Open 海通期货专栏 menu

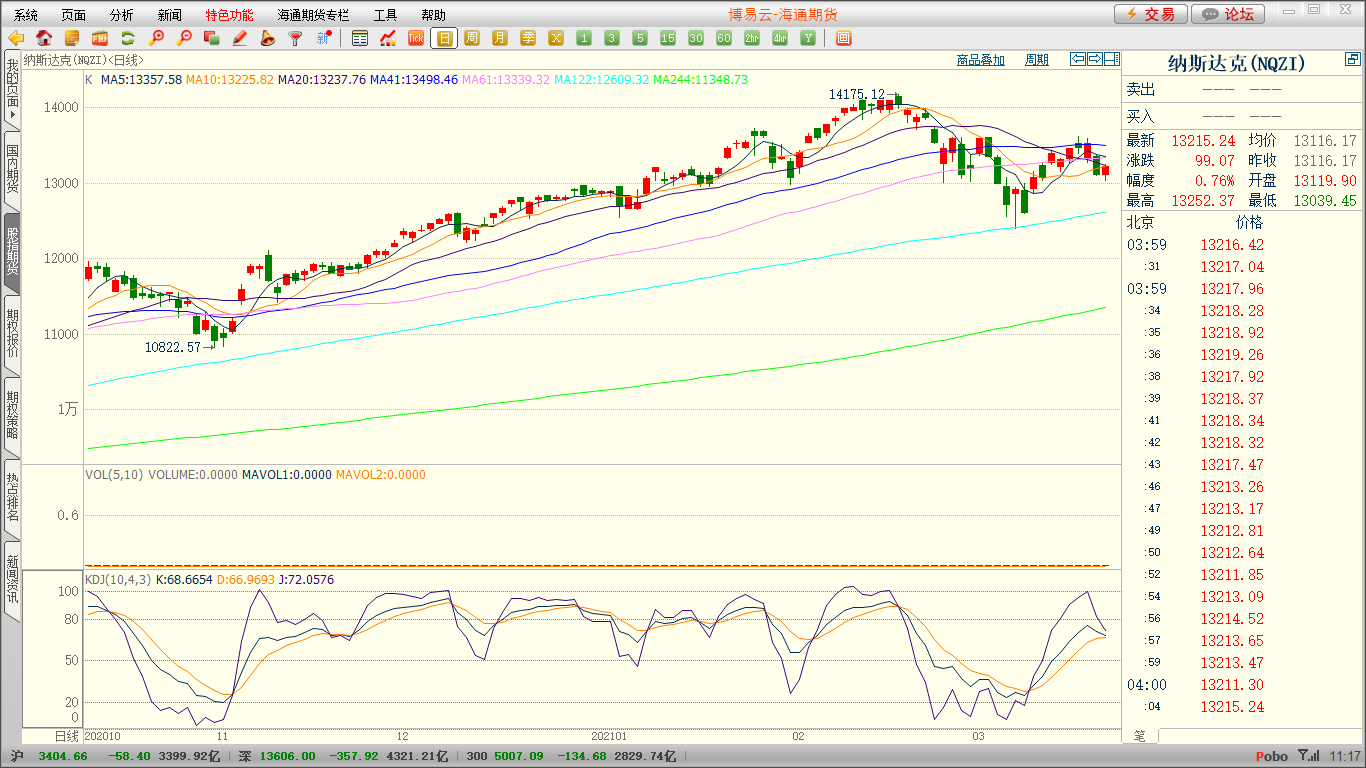coord(313,15)
